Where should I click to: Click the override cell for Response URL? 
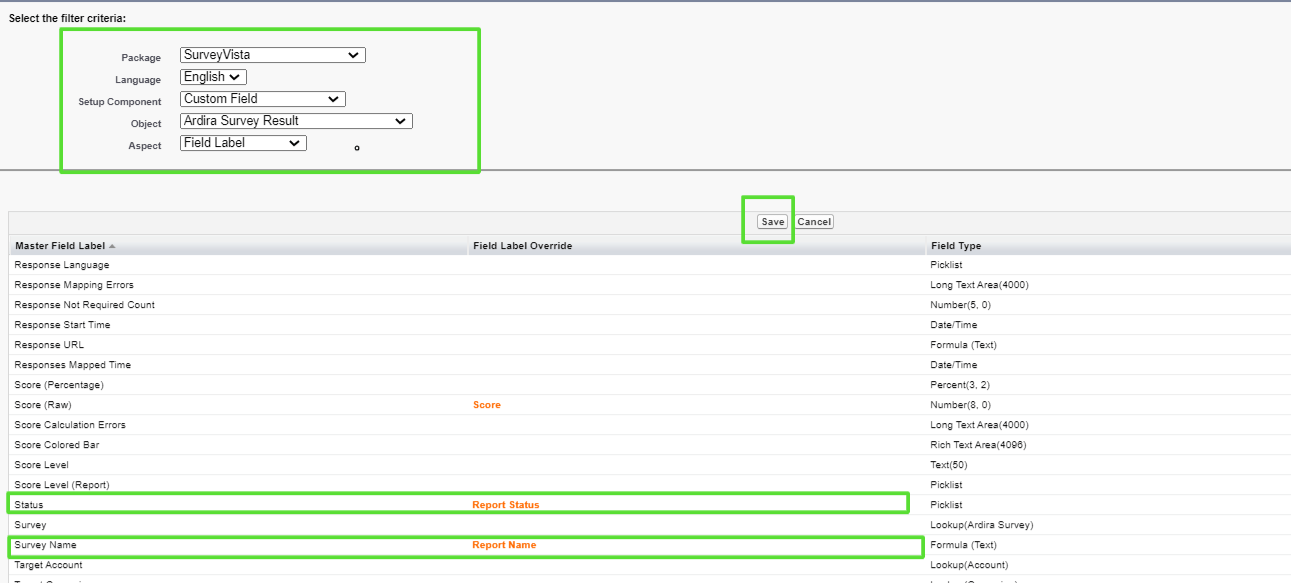pyautogui.click(x=600, y=344)
